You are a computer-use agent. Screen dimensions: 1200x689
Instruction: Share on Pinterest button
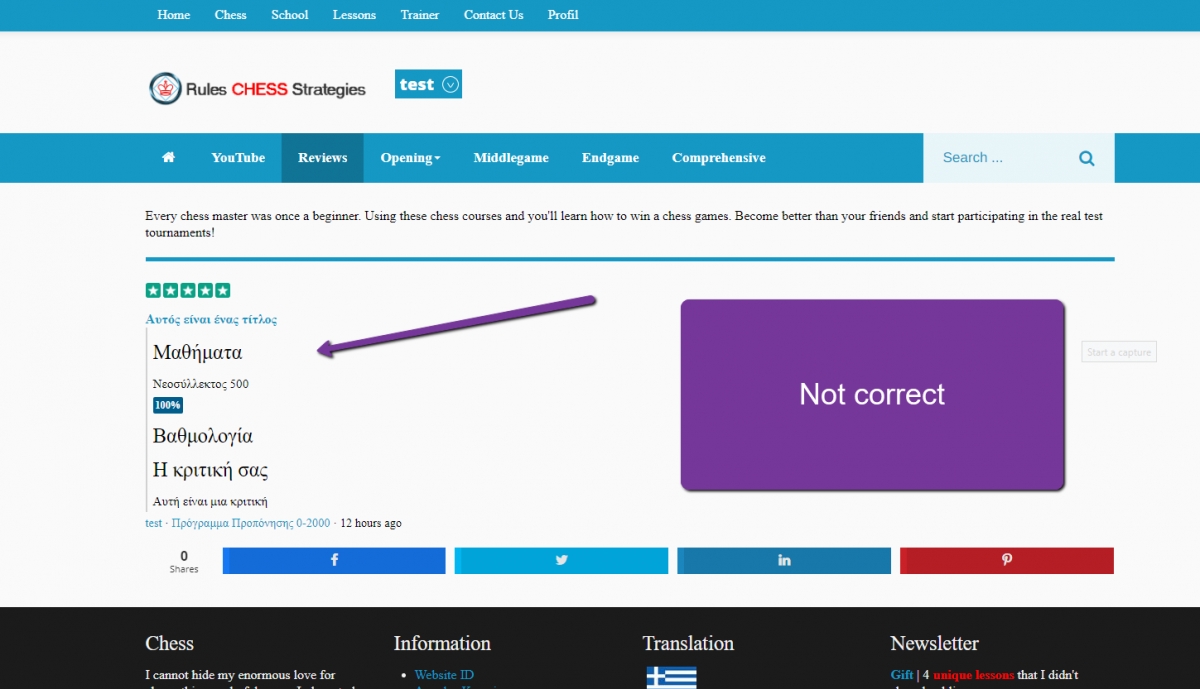click(1006, 560)
